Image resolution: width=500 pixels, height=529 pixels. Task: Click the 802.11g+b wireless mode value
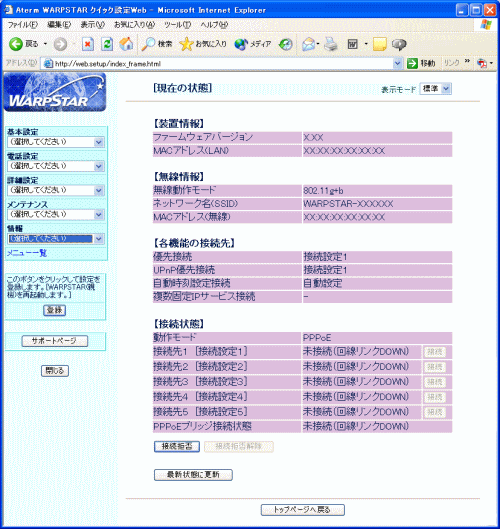[x=323, y=191]
